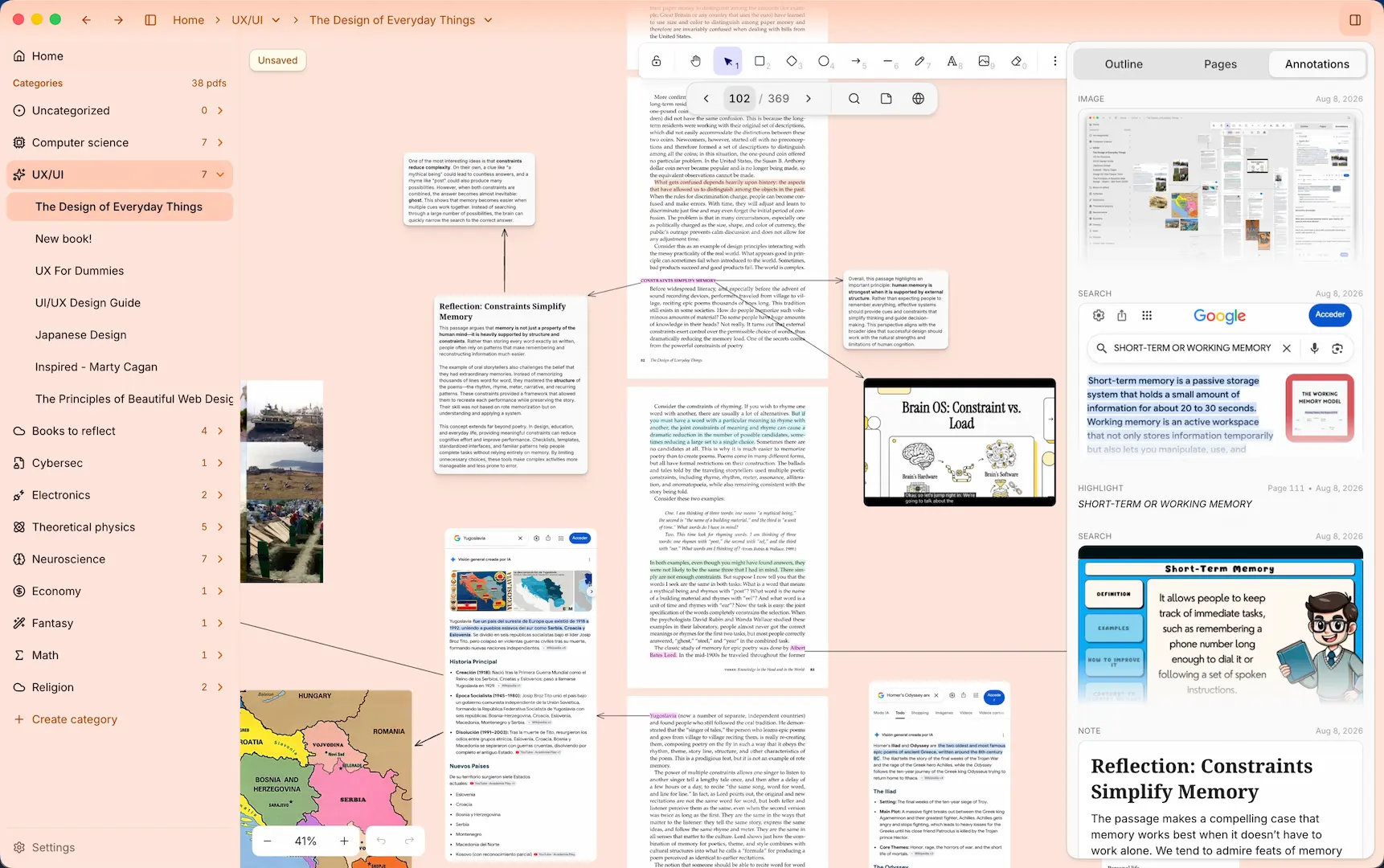Select the Hand pan tool
The width and height of the screenshot is (1384, 868).
696,61
